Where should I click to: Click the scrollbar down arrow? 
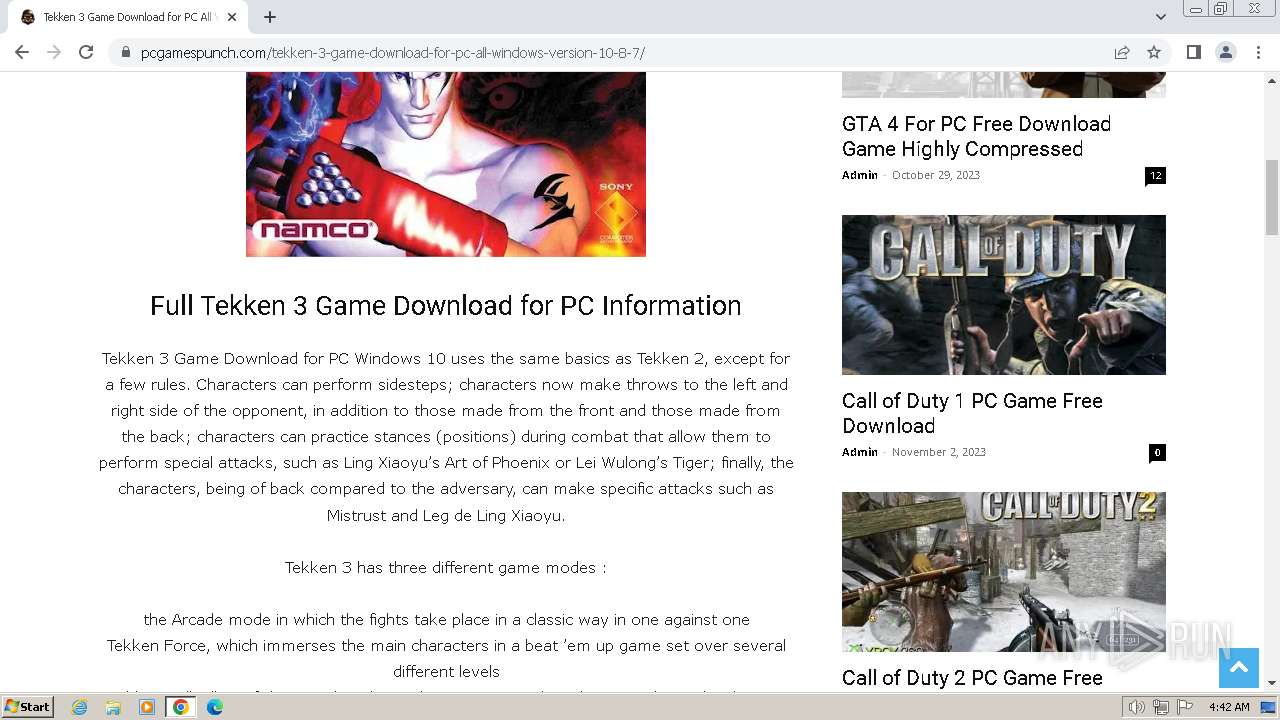pos(1272,683)
